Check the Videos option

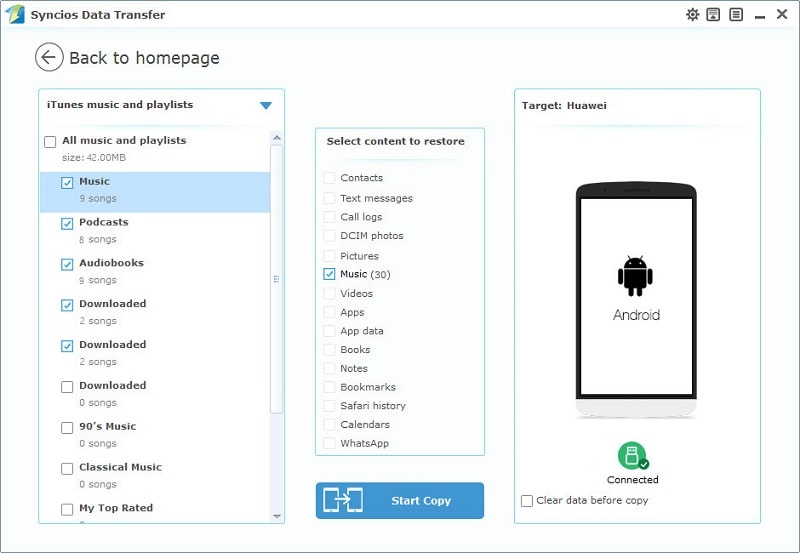point(329,293)
